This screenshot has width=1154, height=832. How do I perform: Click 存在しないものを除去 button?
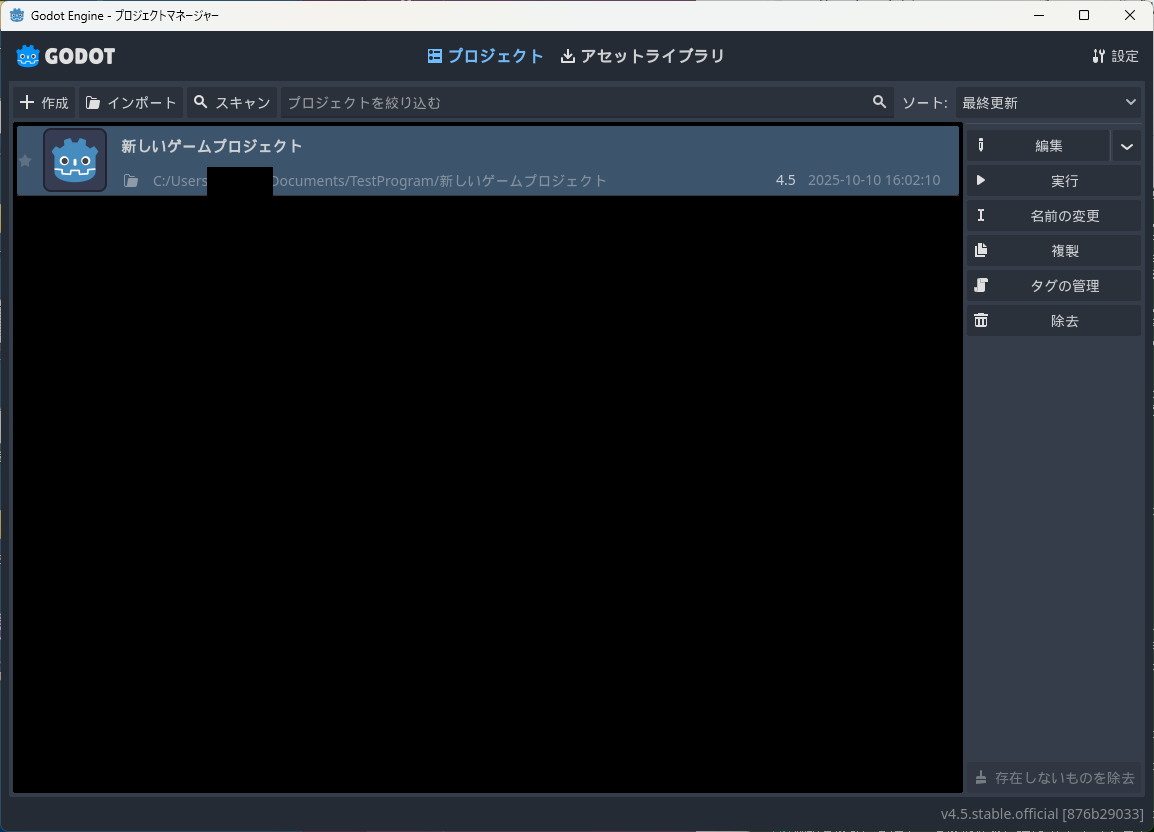pos(1054,778)
